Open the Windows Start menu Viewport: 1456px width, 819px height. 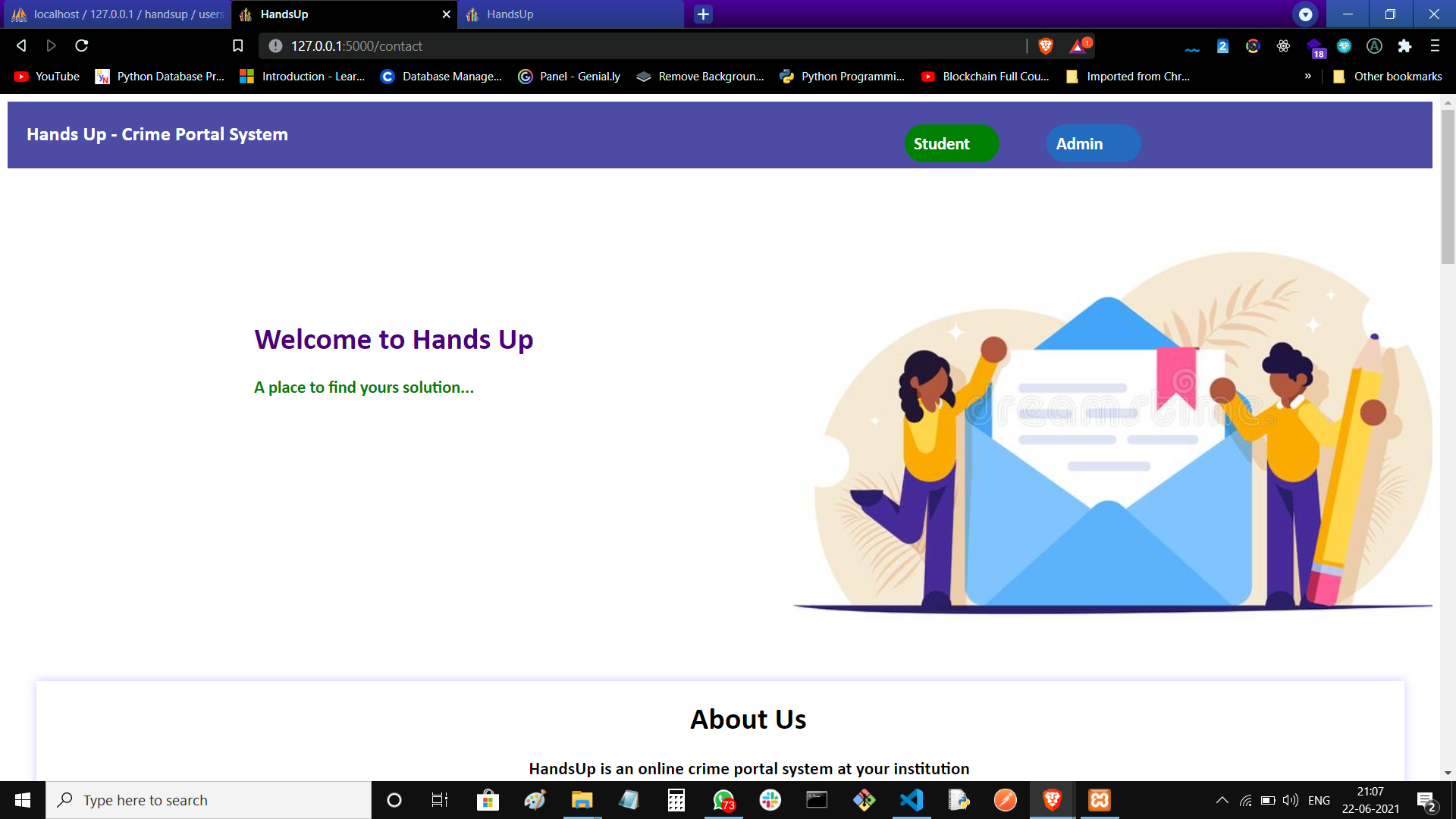[23, 800]
